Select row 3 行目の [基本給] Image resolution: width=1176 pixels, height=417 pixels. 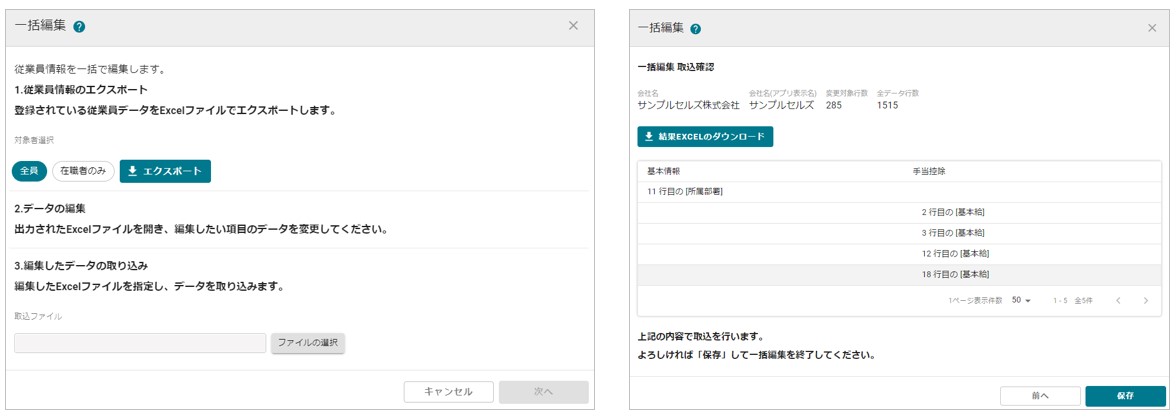[x=899, y=233]
